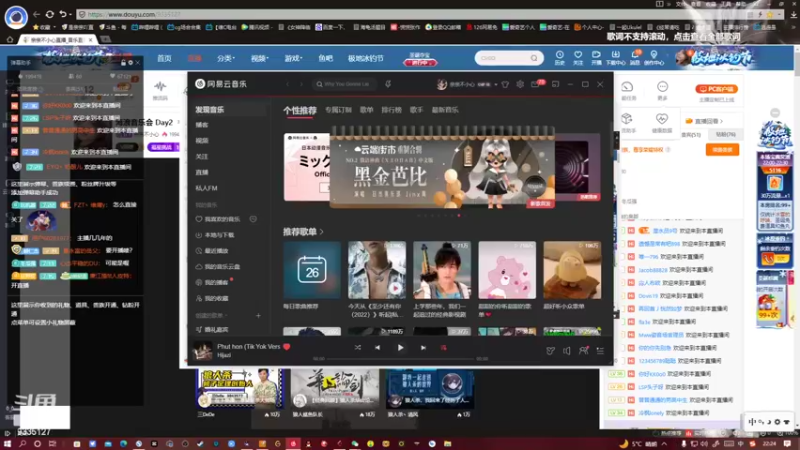Image resolution: width=800 pixels, height=450 pixels.
Task: Open the skin theme shirt icon
Action: point(505,84)
